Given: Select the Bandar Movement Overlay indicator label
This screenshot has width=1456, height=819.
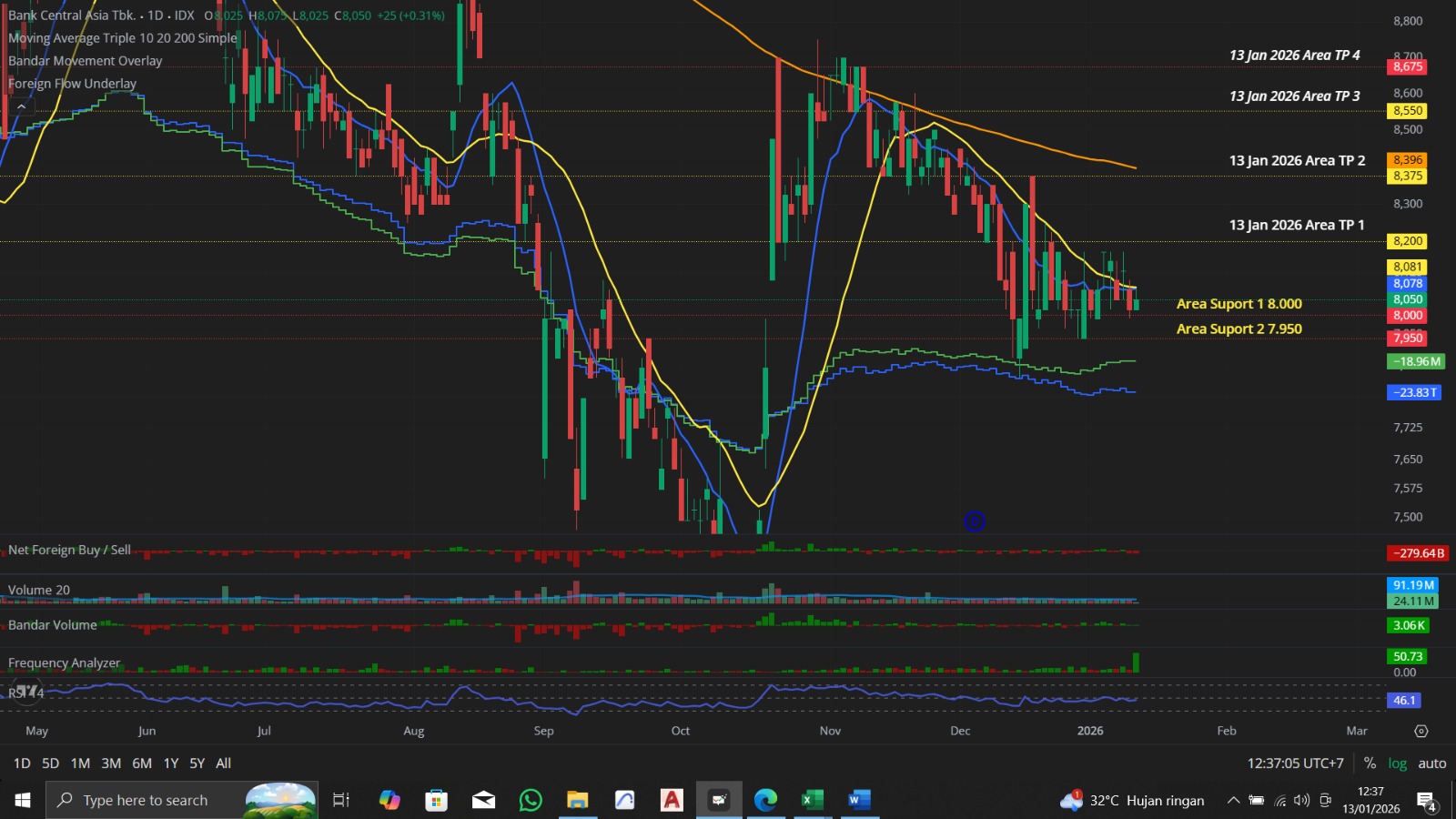Looking at the screenshot, I should [86, 61].
